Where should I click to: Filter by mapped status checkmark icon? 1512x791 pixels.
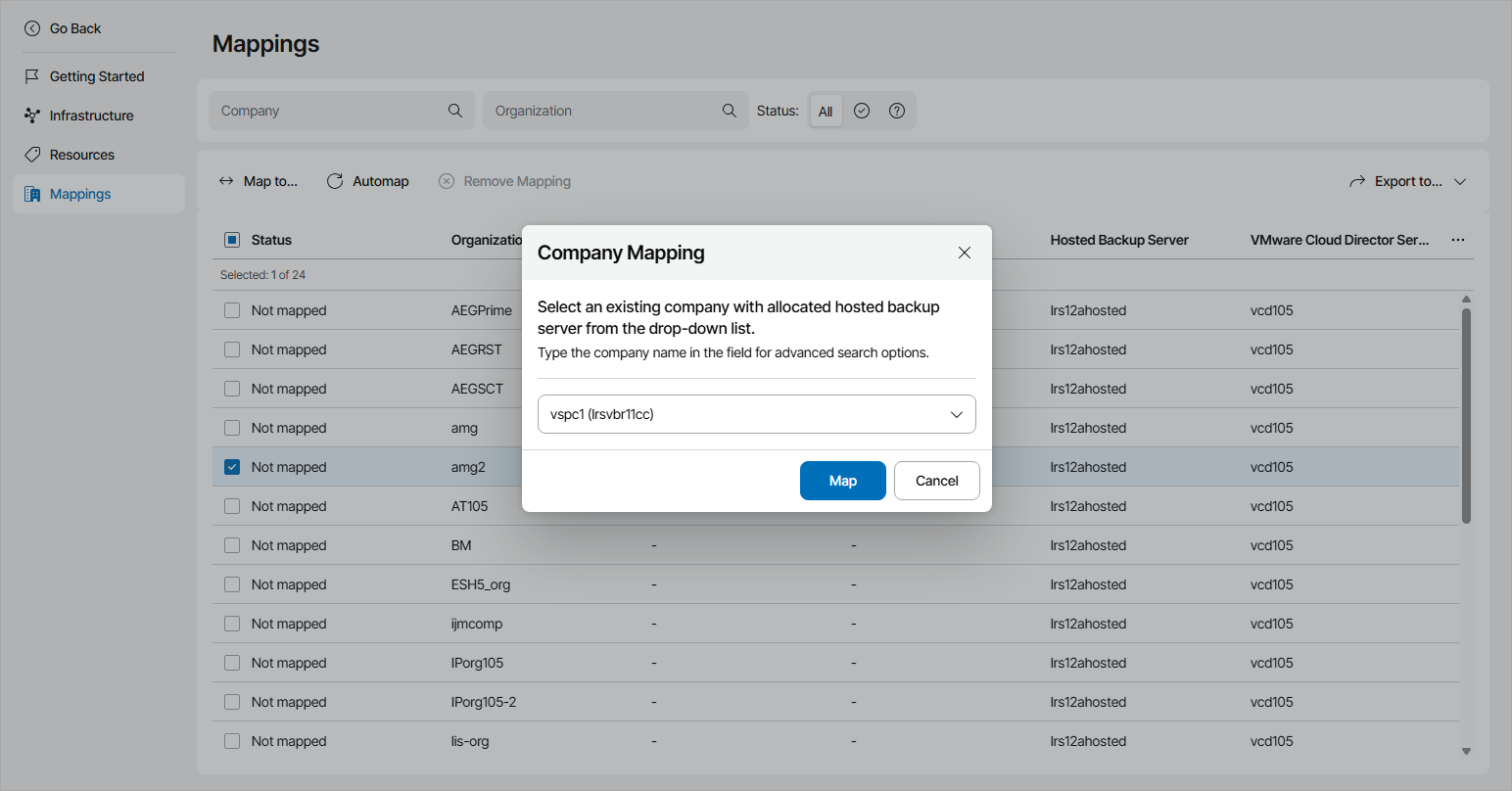[862, 111]
